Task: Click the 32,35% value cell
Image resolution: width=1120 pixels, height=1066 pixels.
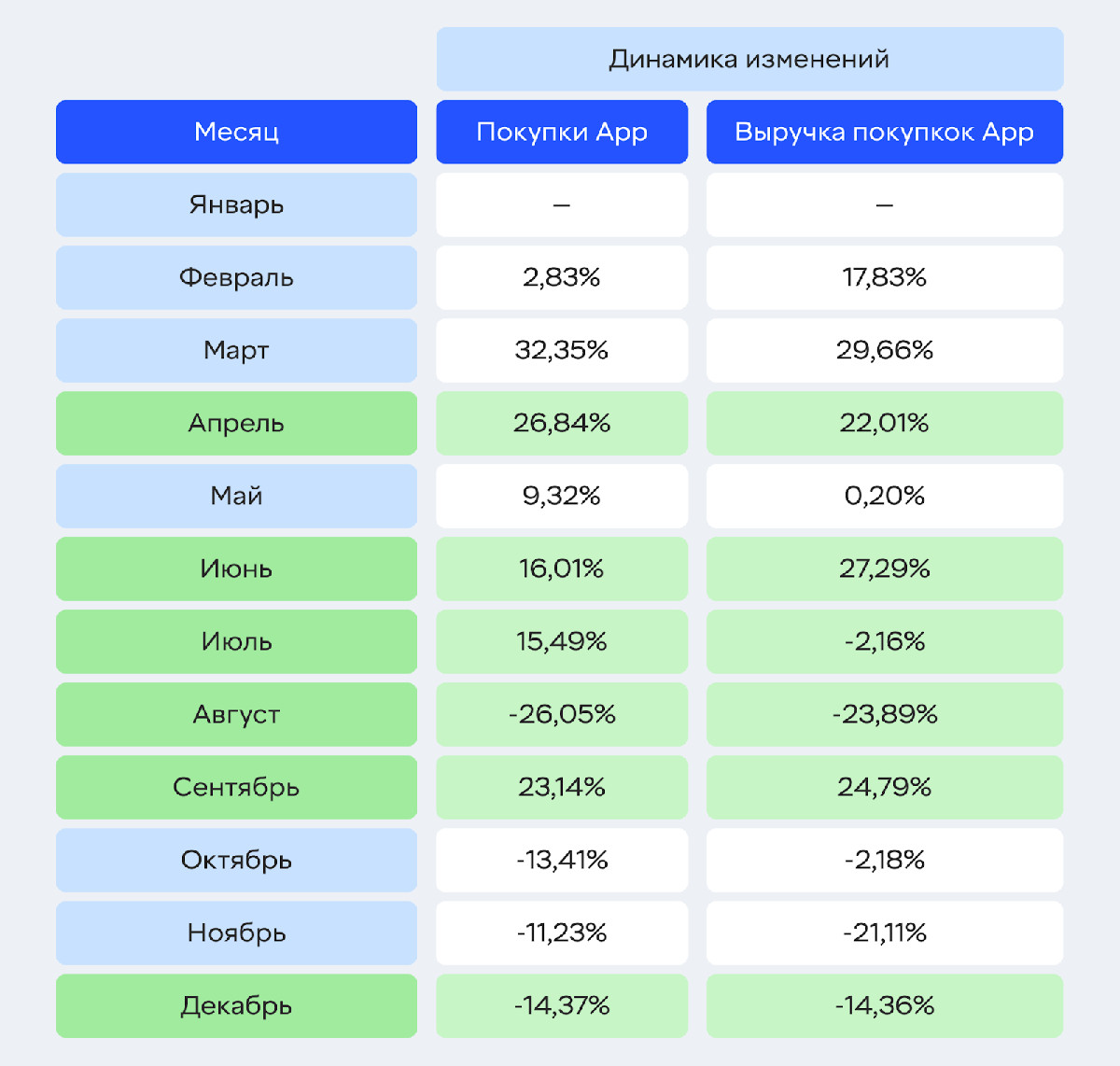Action: tap(562, 350)
